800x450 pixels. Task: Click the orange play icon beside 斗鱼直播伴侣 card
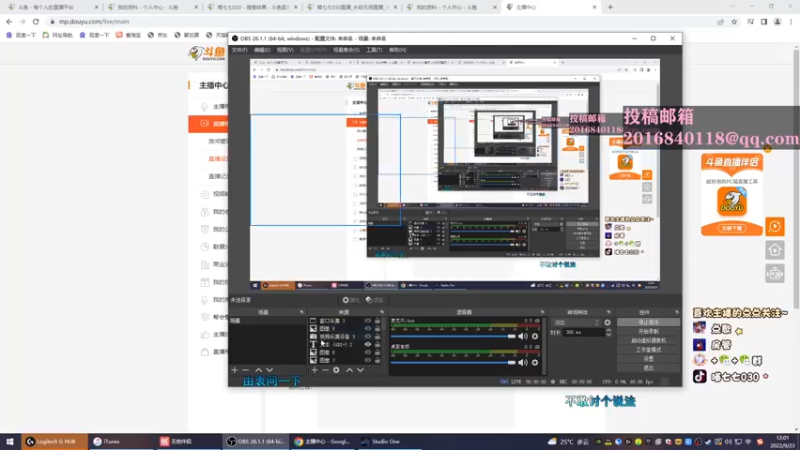click(x=774, y=227)
